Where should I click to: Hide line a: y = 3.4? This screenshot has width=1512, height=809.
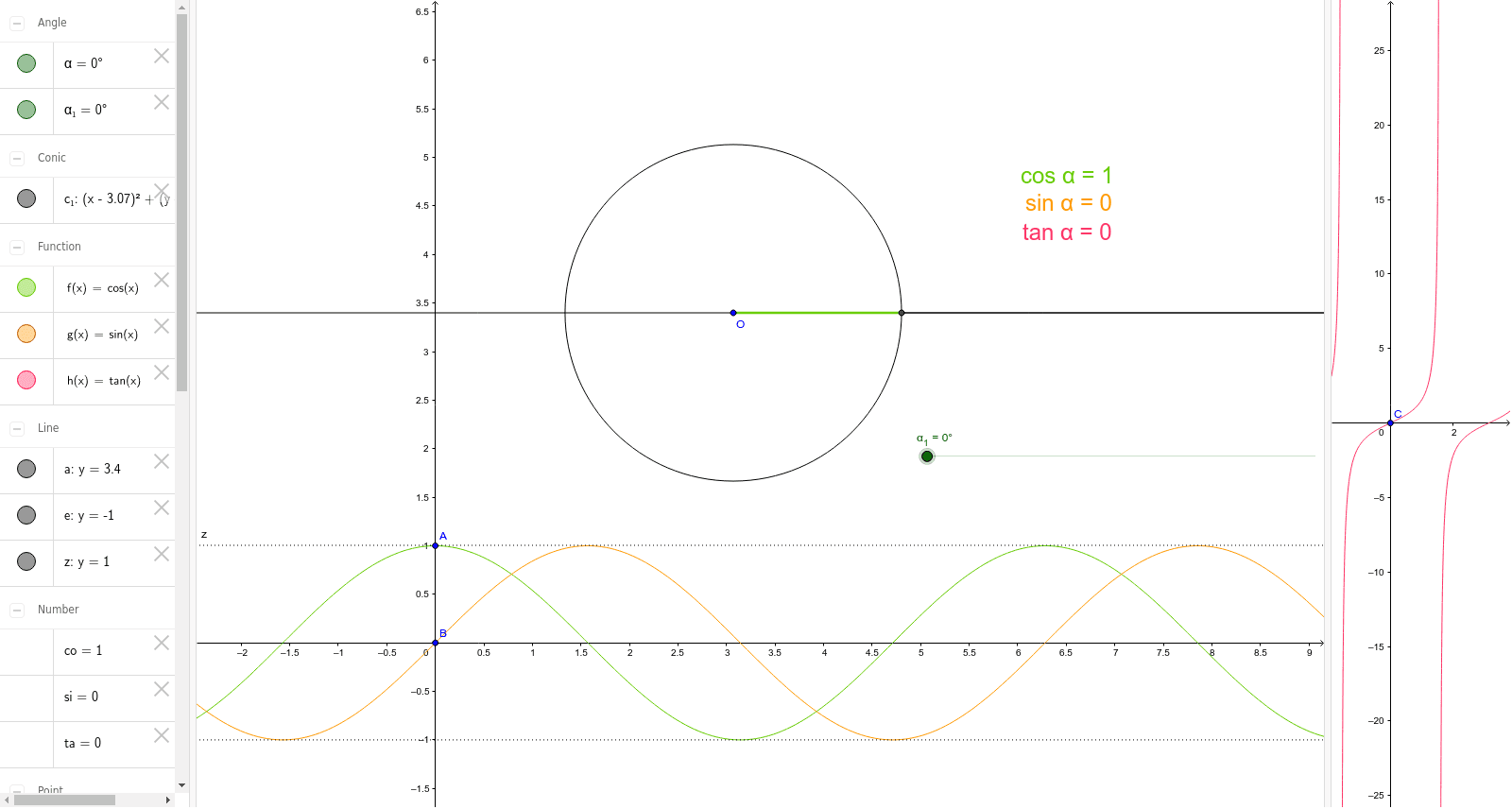(x=26, y=469)
